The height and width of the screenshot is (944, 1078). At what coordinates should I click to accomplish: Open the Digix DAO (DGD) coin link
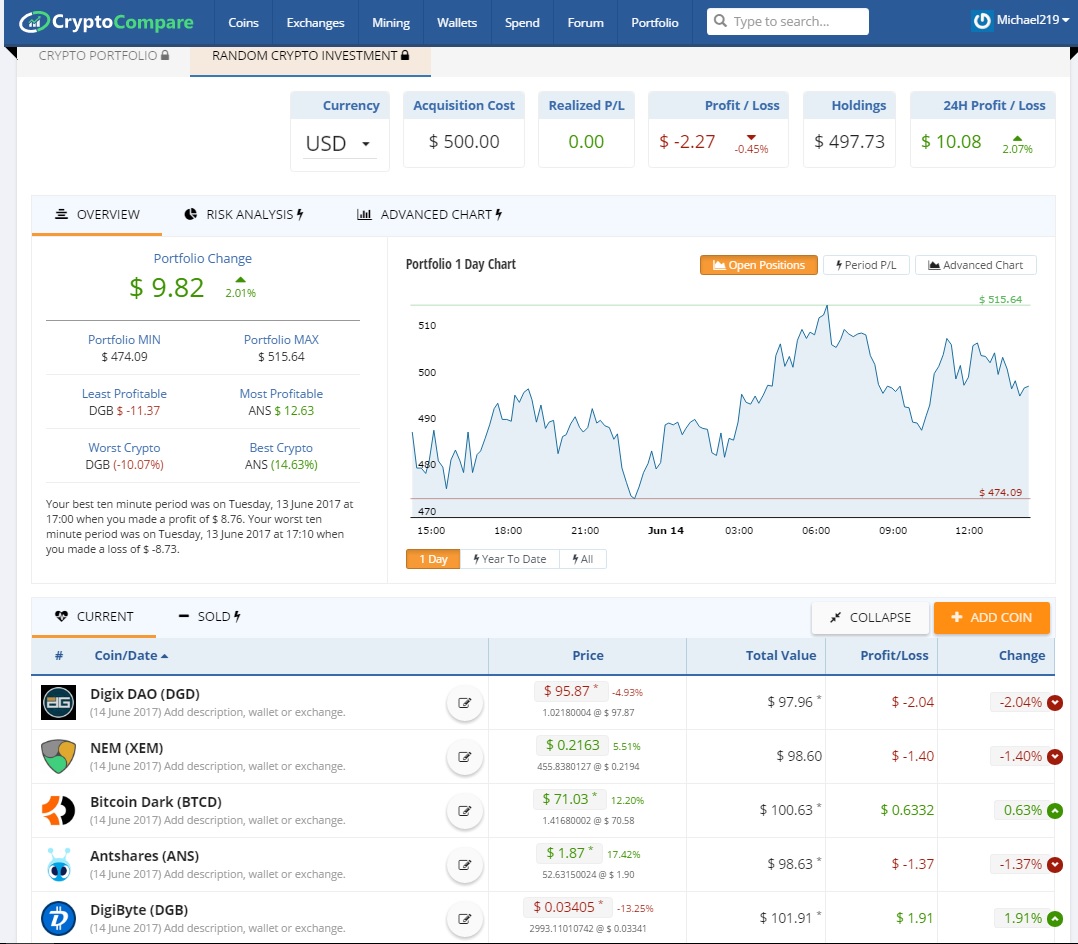click(x=145, y=694)
